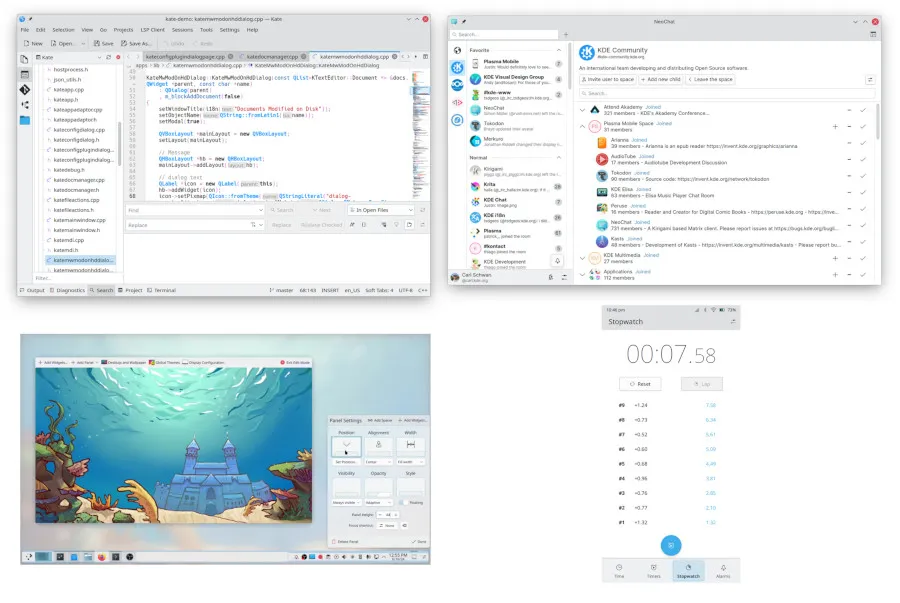The height and width of the screenshot is (603, 900).
Task: Click the checkmark icon on the AudioTube row
Action: click(863, 159)
